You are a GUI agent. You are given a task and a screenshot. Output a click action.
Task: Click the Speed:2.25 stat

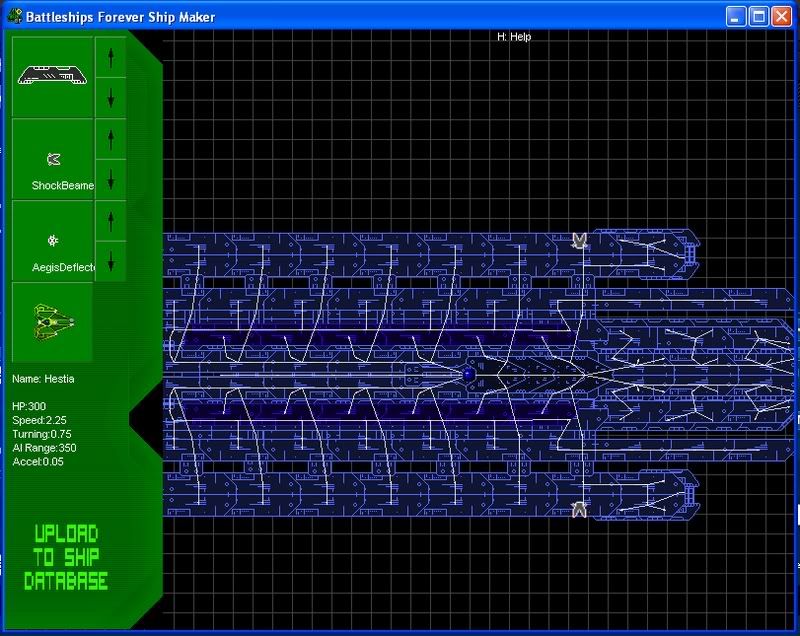(x=39, y=420)
